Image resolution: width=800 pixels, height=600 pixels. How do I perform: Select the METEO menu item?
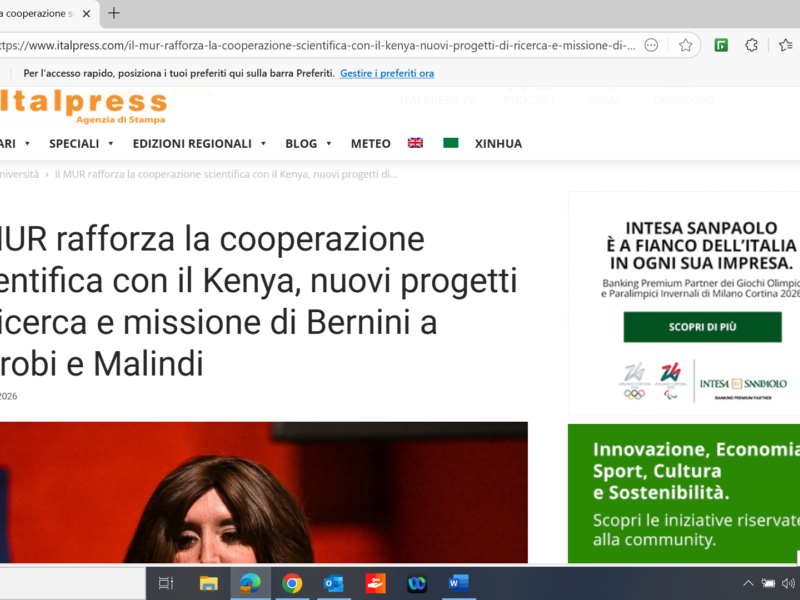click(x=370, y=143)
